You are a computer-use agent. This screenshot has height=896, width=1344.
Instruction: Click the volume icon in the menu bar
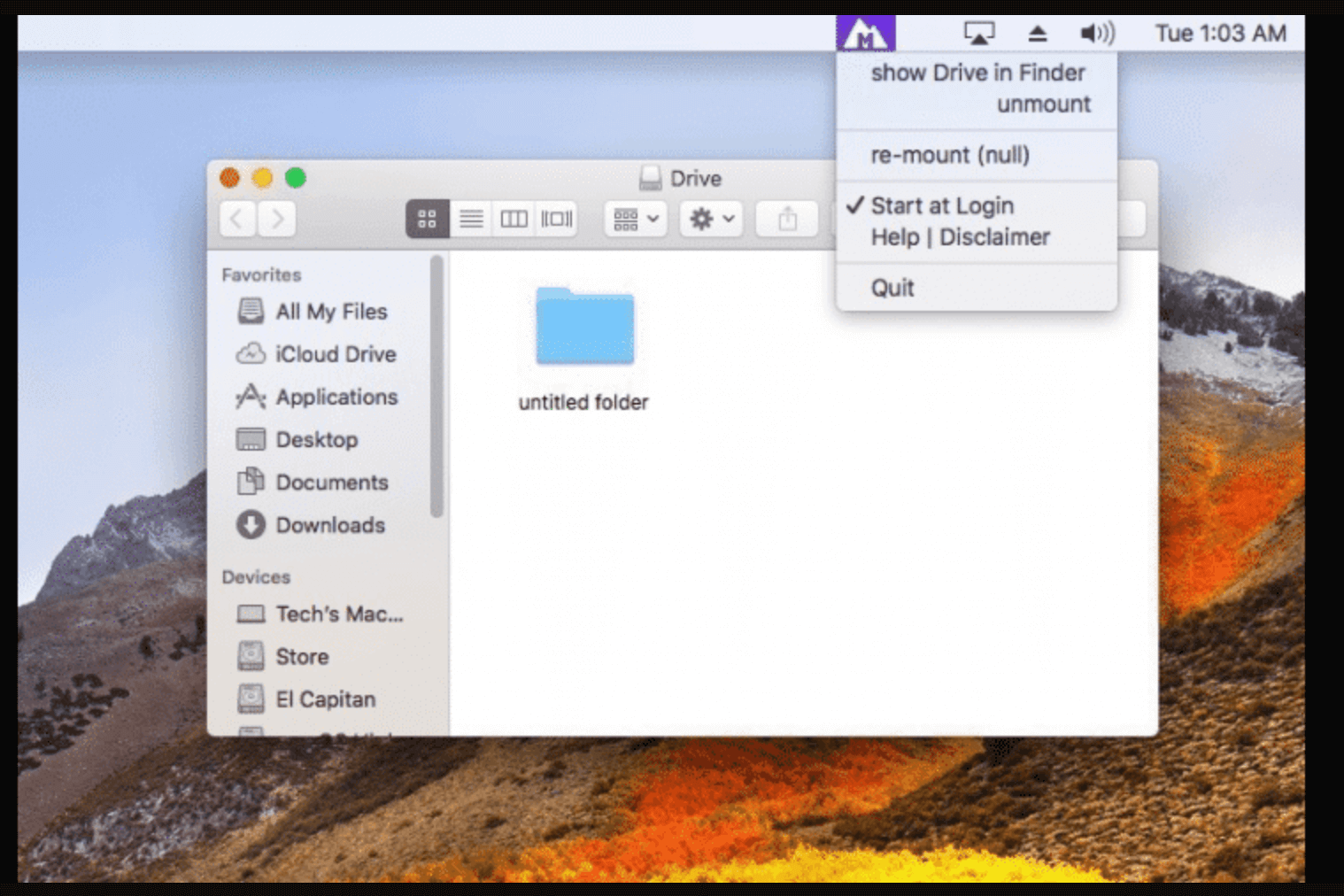click(1095, 33)
